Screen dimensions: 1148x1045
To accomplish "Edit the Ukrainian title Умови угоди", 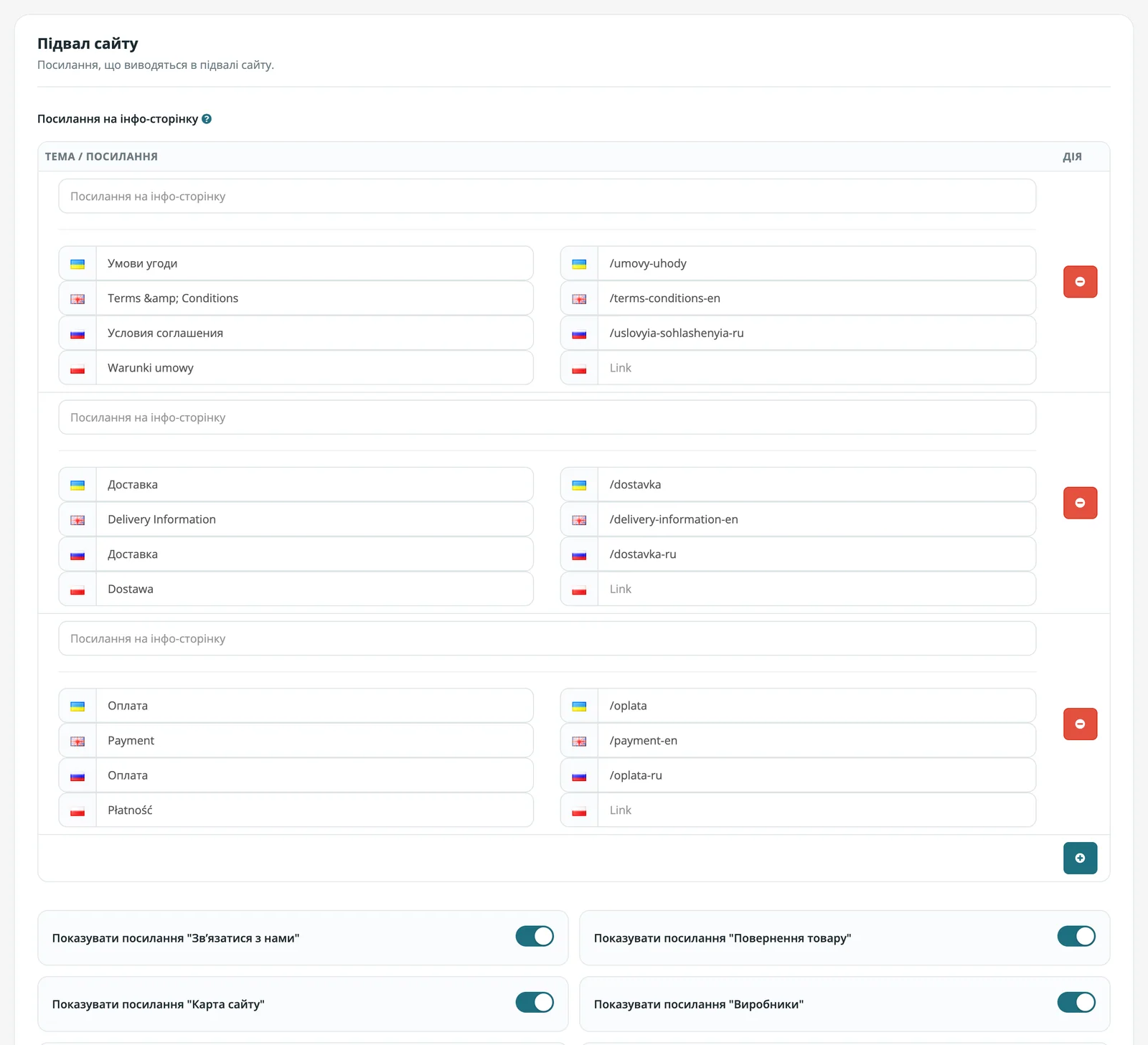I will point(314,263).
